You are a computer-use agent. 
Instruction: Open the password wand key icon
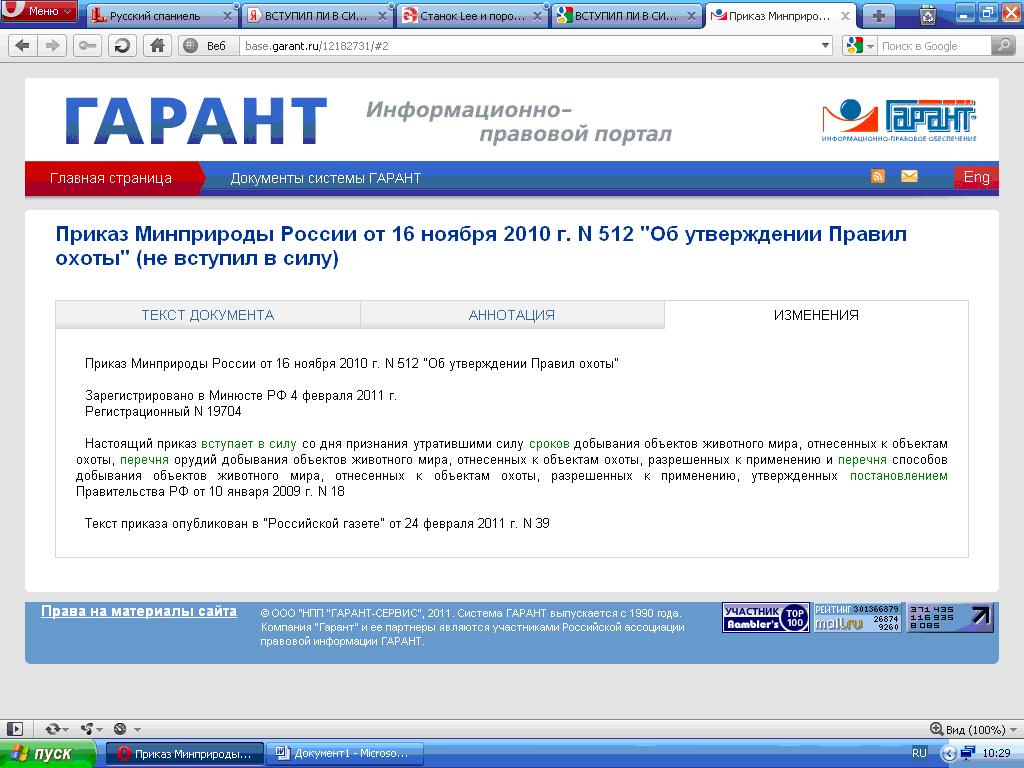(x=87, y=46)
